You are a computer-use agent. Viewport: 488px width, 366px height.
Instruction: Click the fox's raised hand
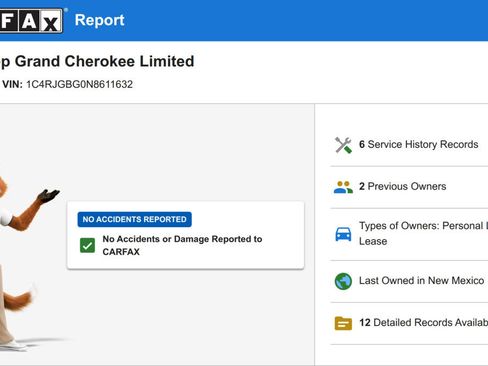[49, 195]
